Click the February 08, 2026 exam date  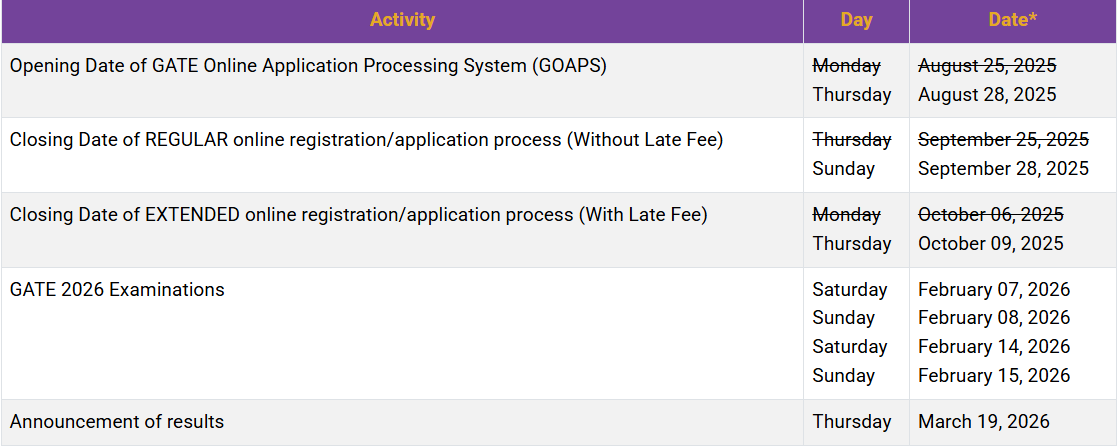click(x=994, y=317)
